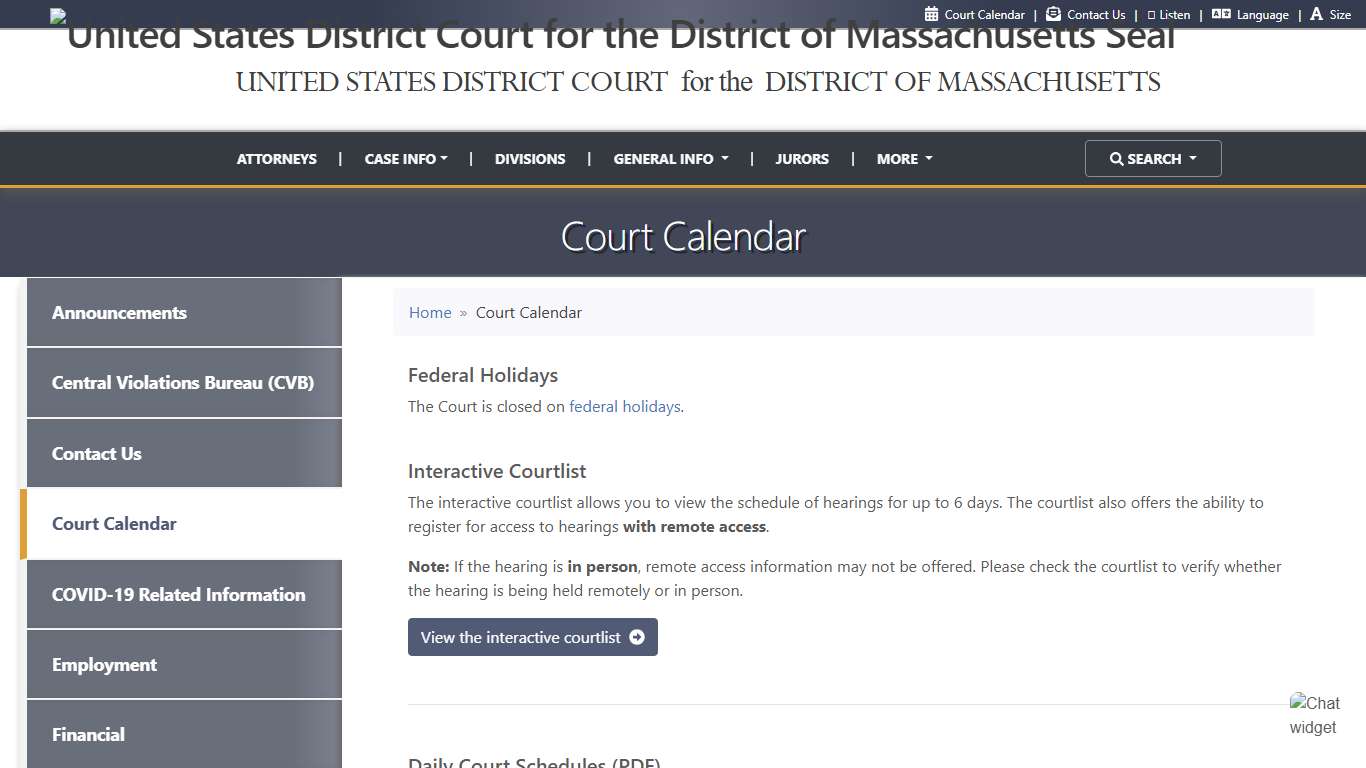The height and width of the screenshot is (768, 1366).
Task: Expand the CASE INFO dropdown
Action: tap(405, 158)
